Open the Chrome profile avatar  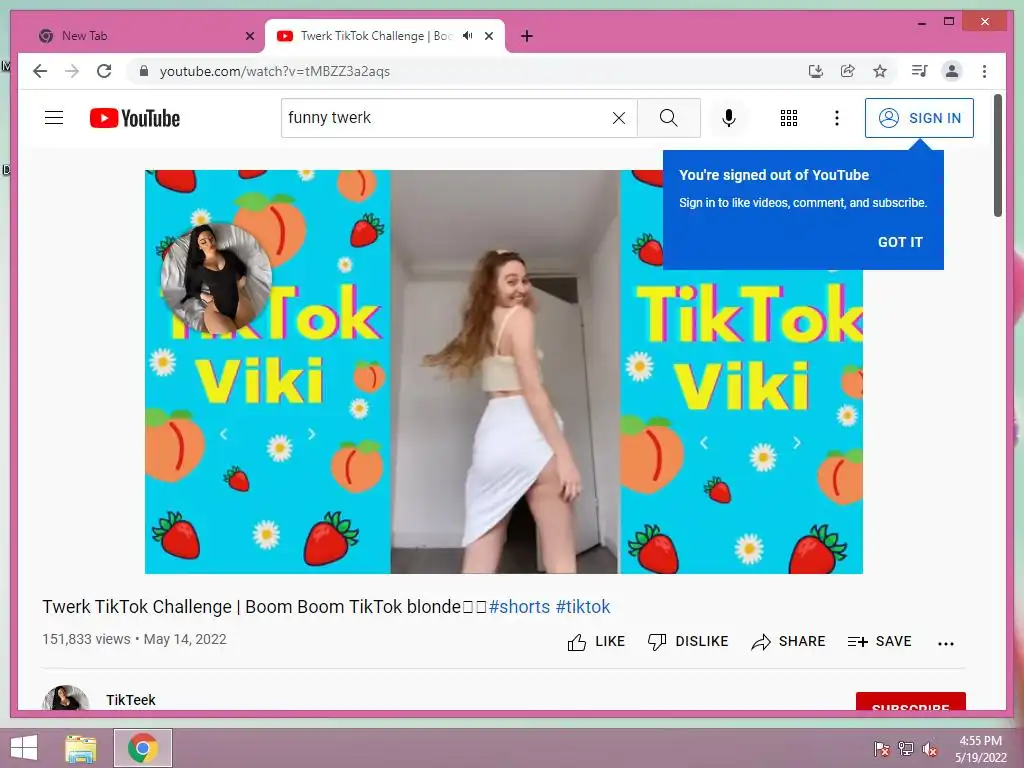[x=952, y=71]
